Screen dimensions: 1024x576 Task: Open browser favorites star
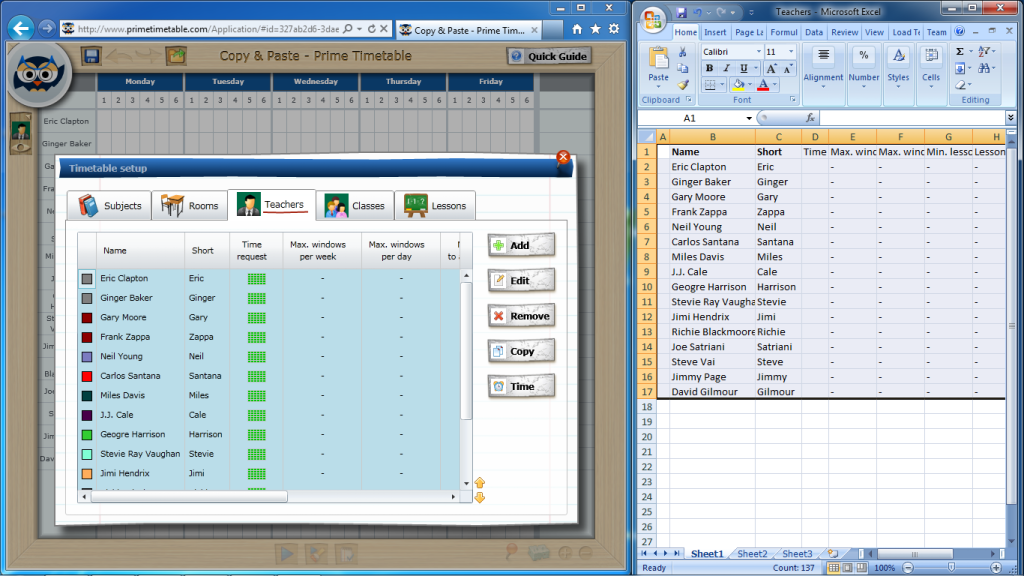(596, 29)
